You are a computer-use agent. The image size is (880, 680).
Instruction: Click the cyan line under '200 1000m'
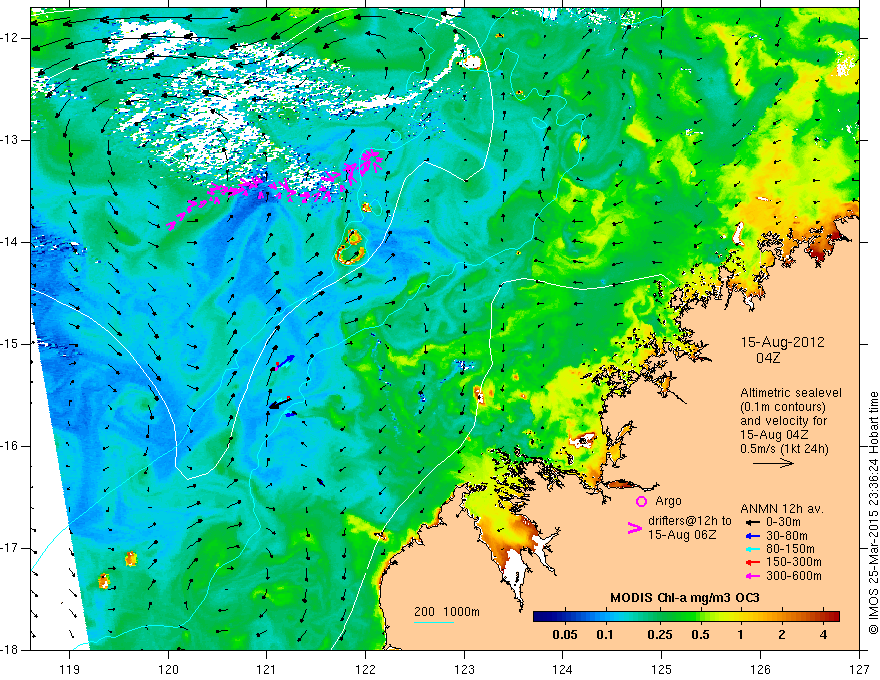pyautogui.click(x=434, y=622)
